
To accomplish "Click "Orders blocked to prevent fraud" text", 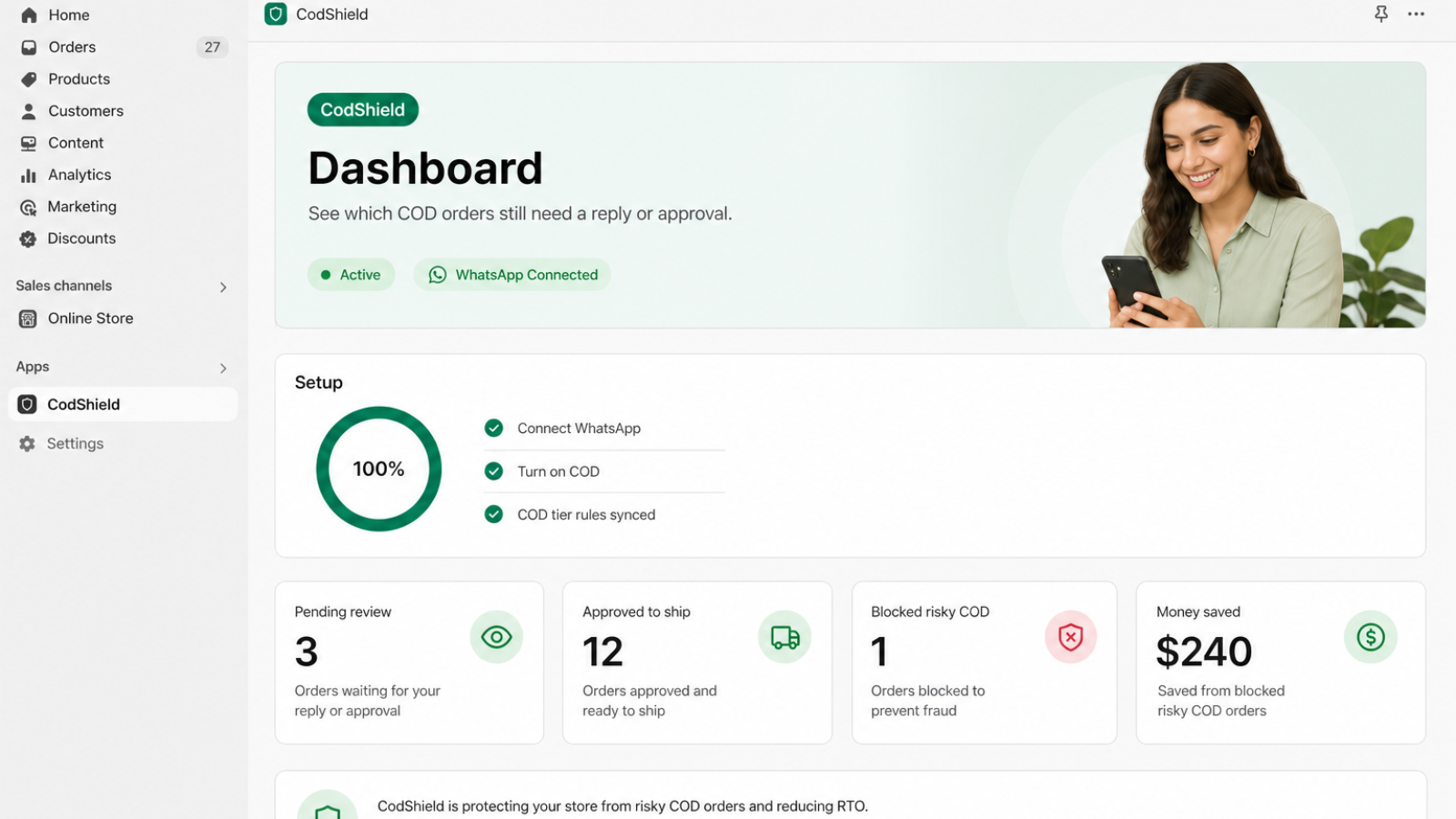I will [928, 701].
